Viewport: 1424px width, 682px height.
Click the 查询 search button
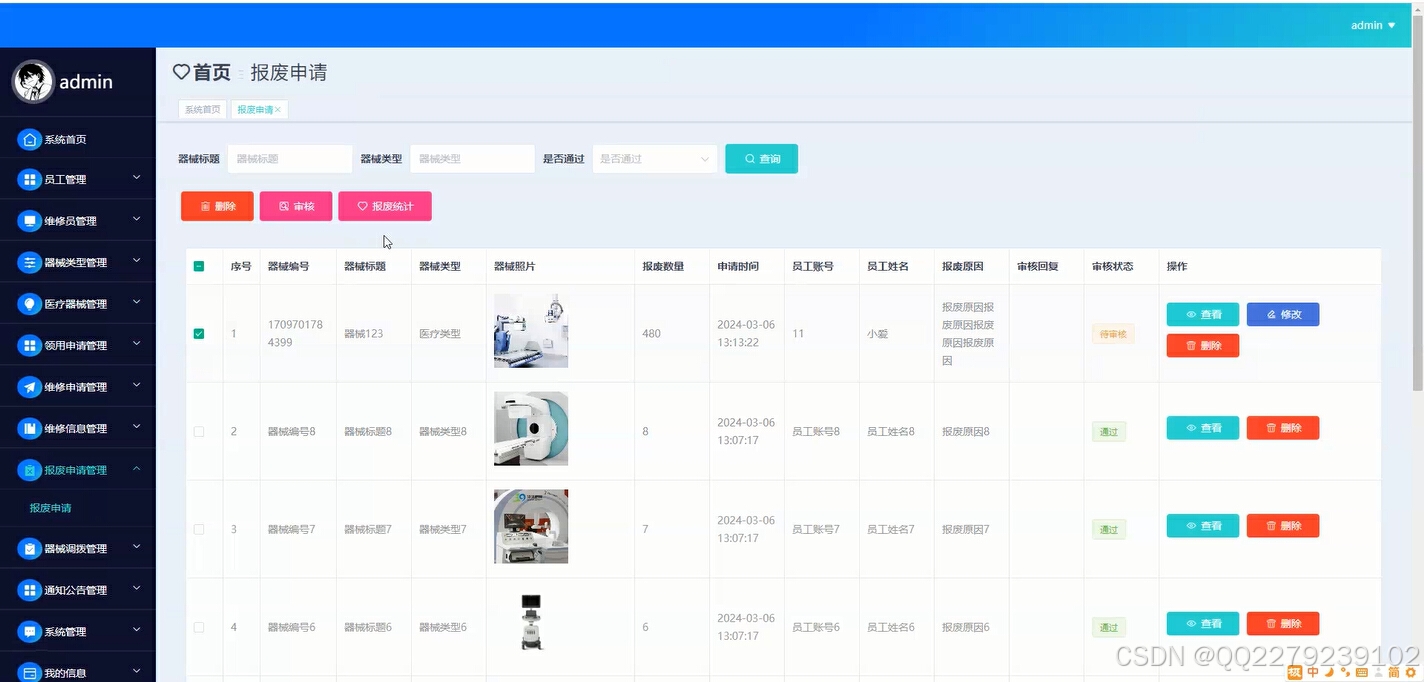click(x=761, y=158)
